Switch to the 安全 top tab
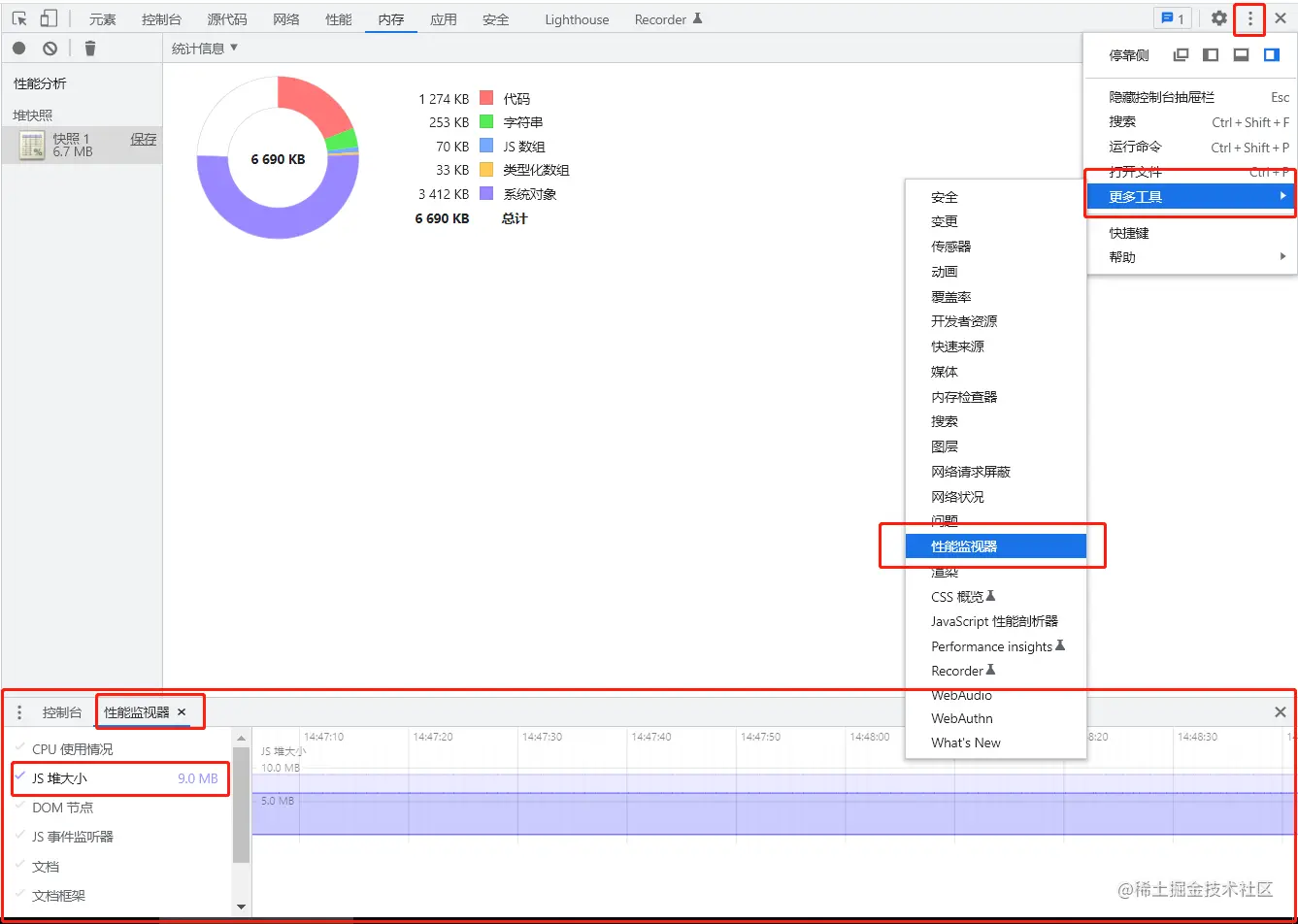Screen dimensions: 1298x924 [496, 19]
